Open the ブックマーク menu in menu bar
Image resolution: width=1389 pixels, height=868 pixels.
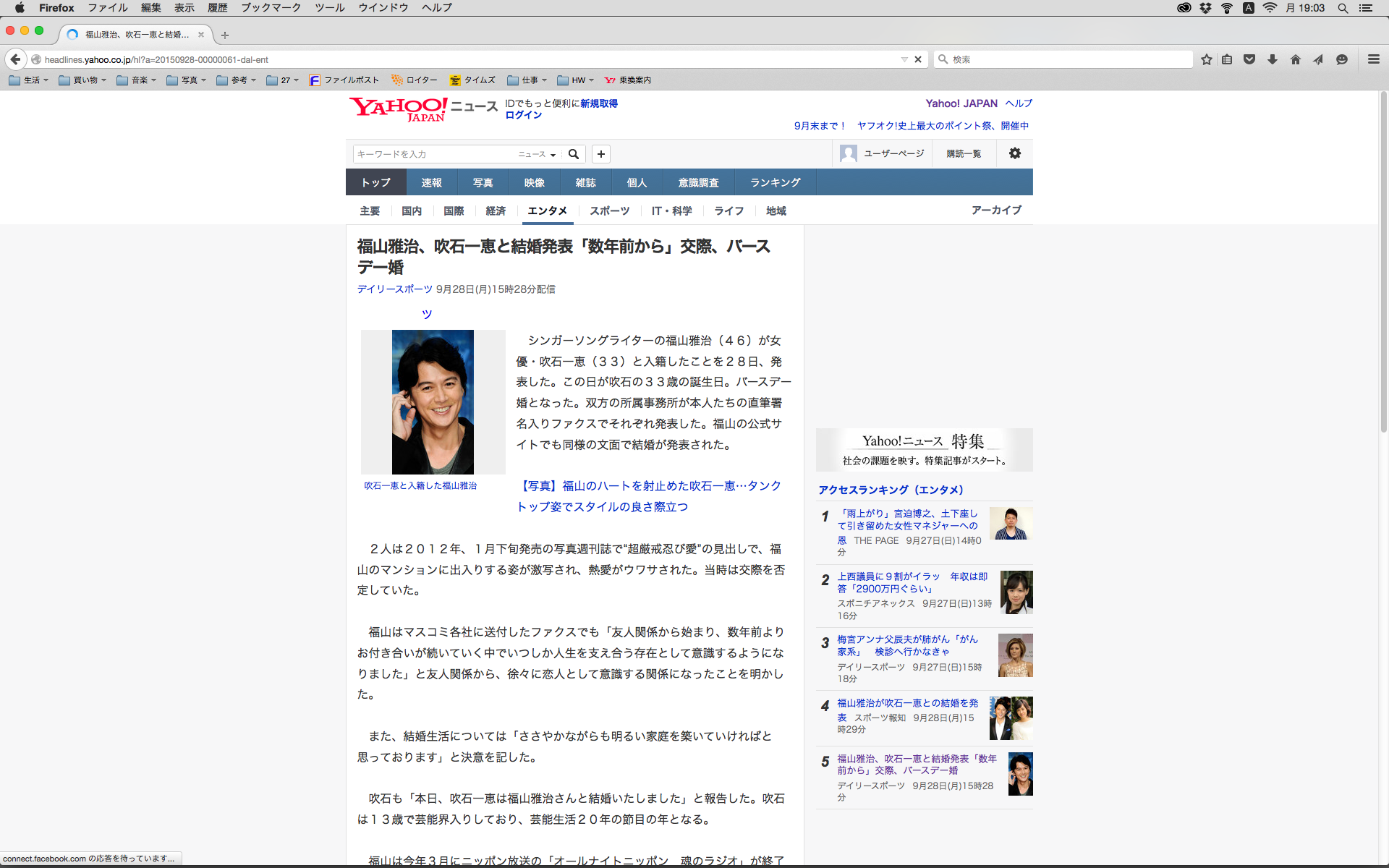pos(271,8)
